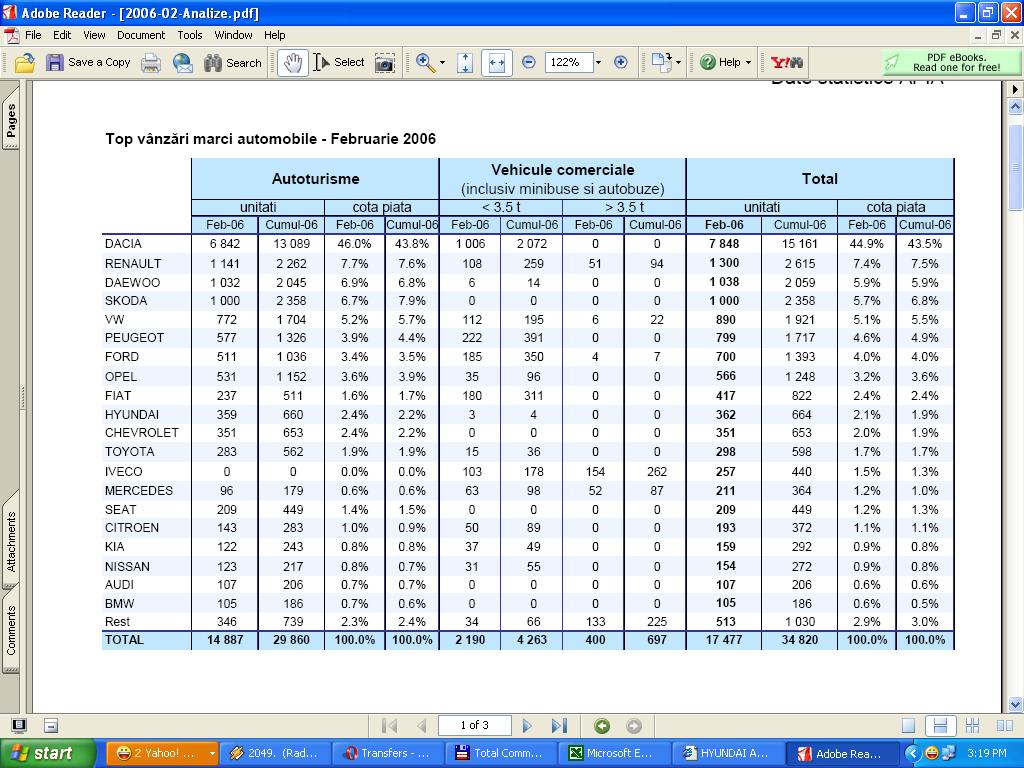
Task: Click the vertical scrollbar thumb
Action: pos(1015,167)
